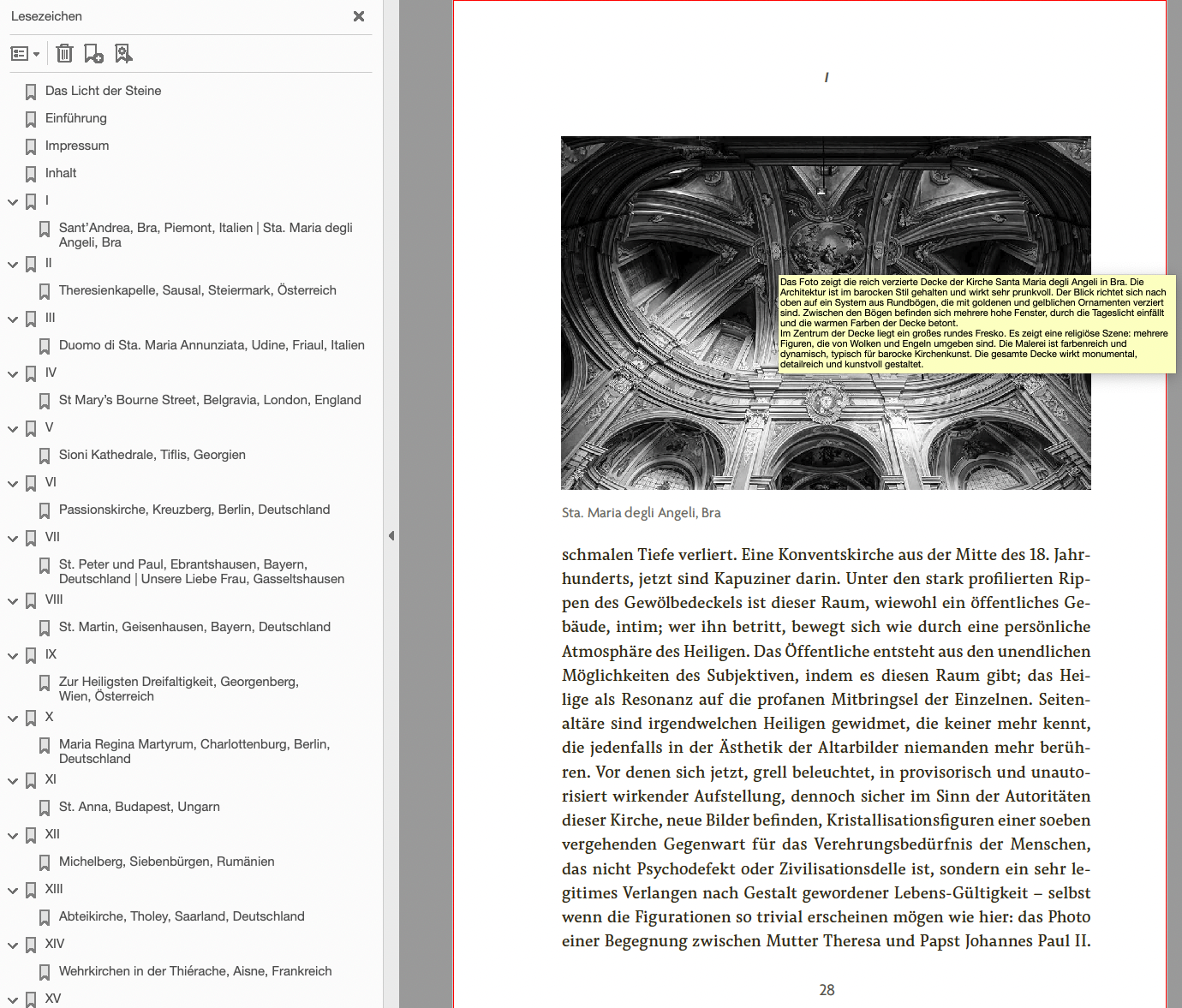Click bookmark icon next to chapter XII
Screen dimensions: 1182x1008
(31, 835)
